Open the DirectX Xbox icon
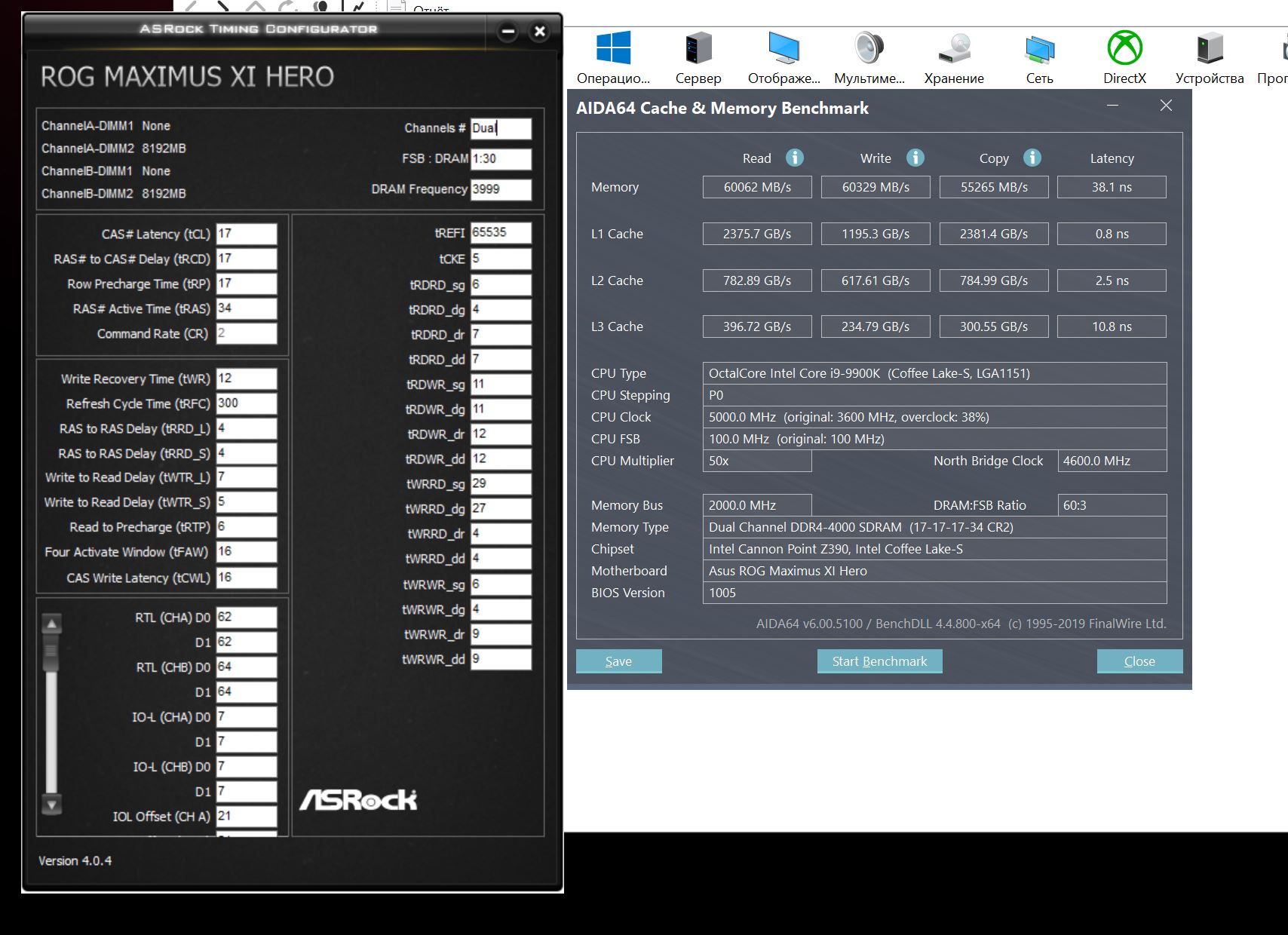This screenshot has height=935, width=1288. [1124, 48]
